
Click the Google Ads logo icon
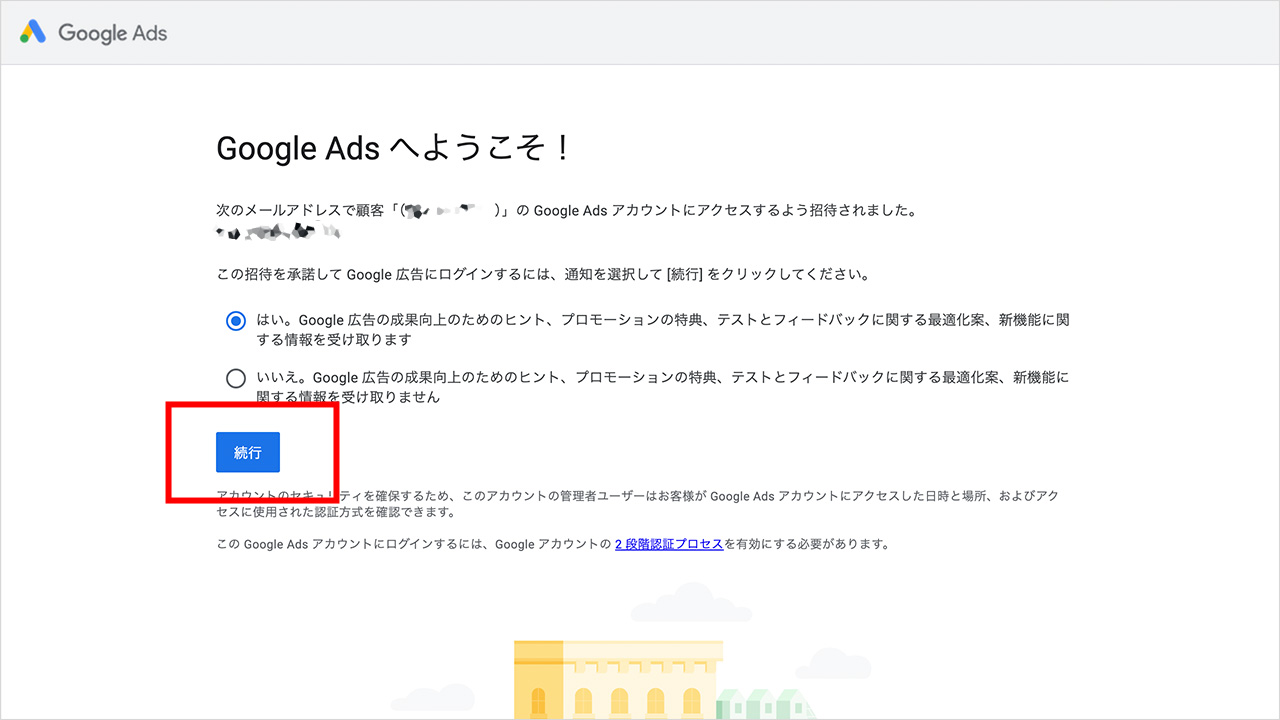coord(33,32)
